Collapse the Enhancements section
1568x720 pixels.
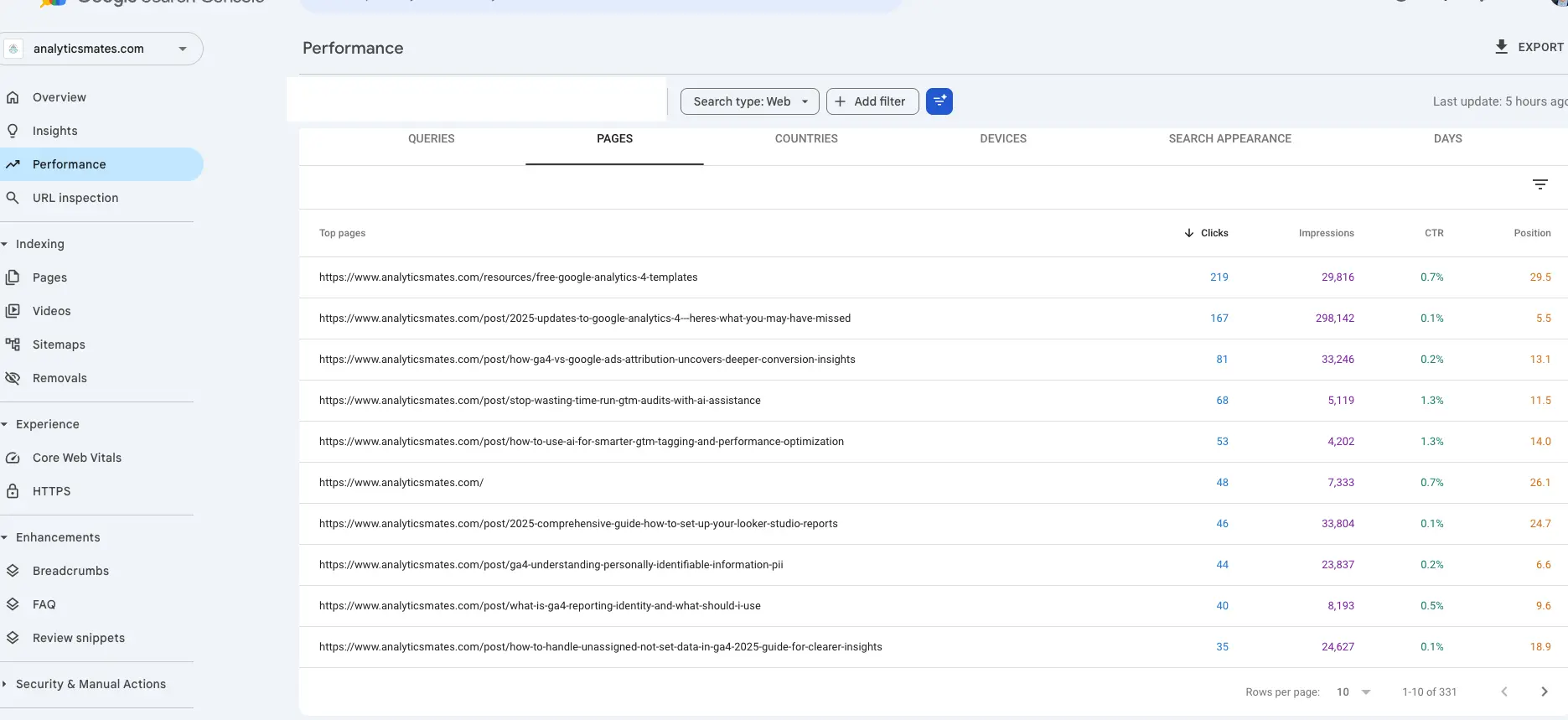tap(4, 537)
